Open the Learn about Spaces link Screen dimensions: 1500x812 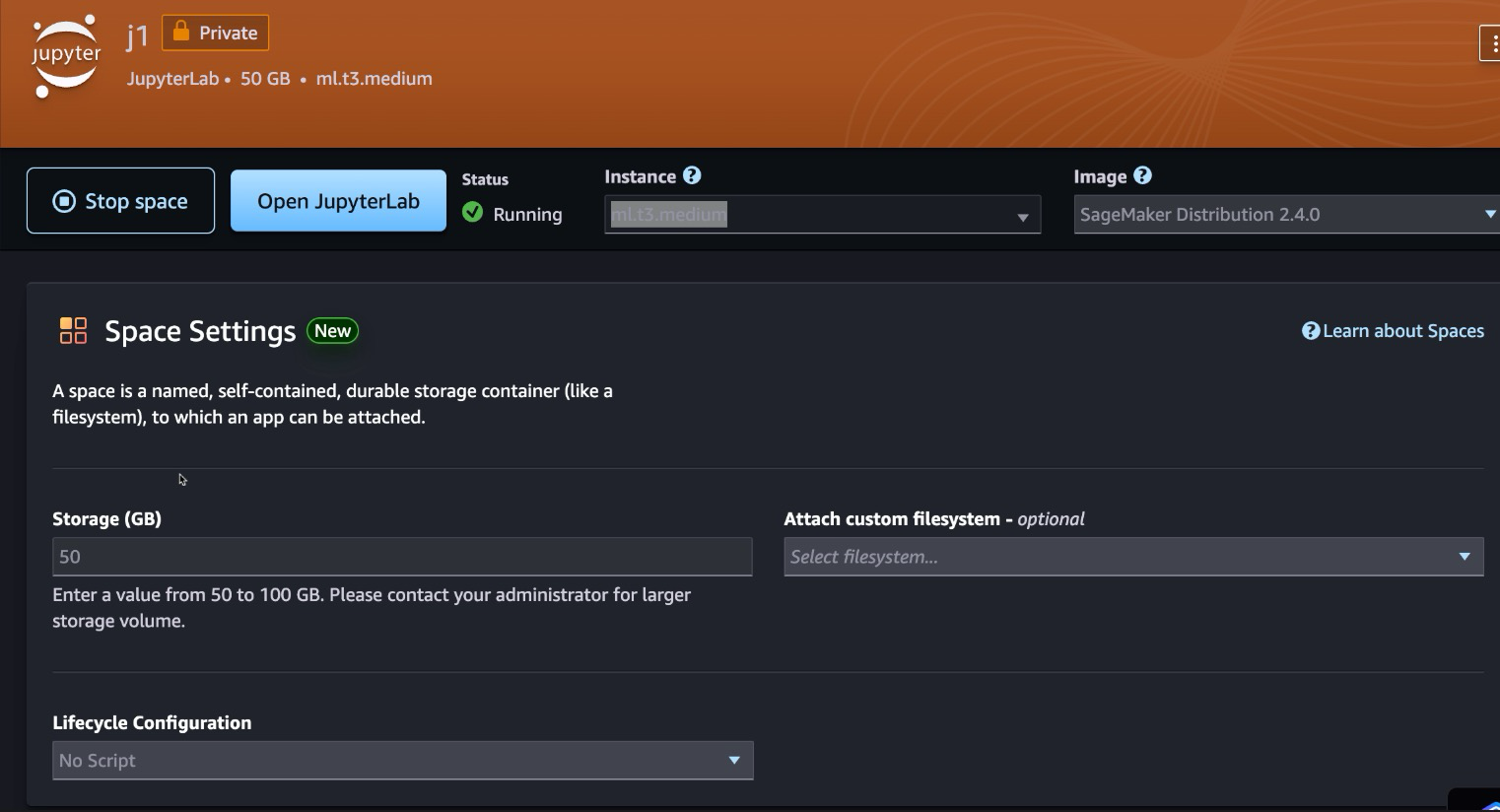point(1402,331)
